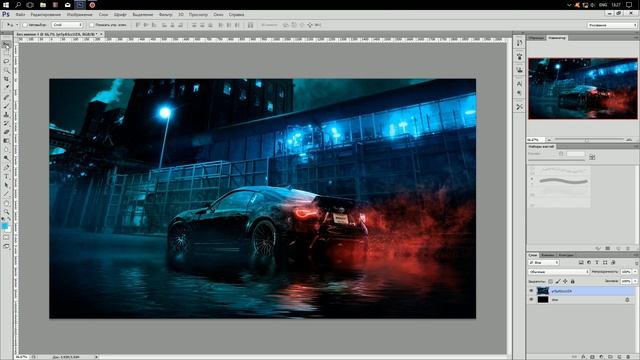Select the Quick Selection tool

click(x=6, y=70)
